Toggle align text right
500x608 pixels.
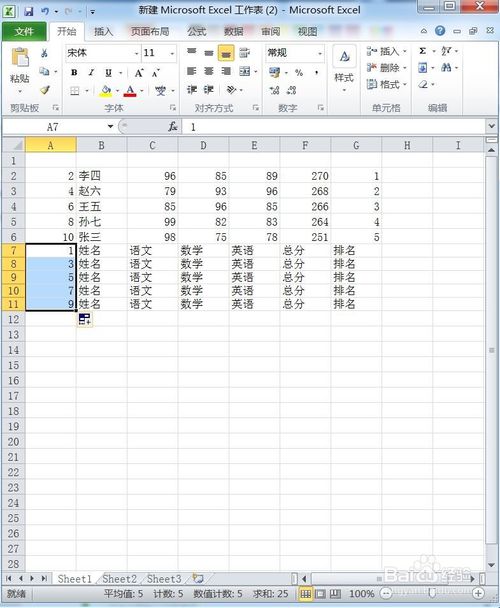tap(226, 71)
